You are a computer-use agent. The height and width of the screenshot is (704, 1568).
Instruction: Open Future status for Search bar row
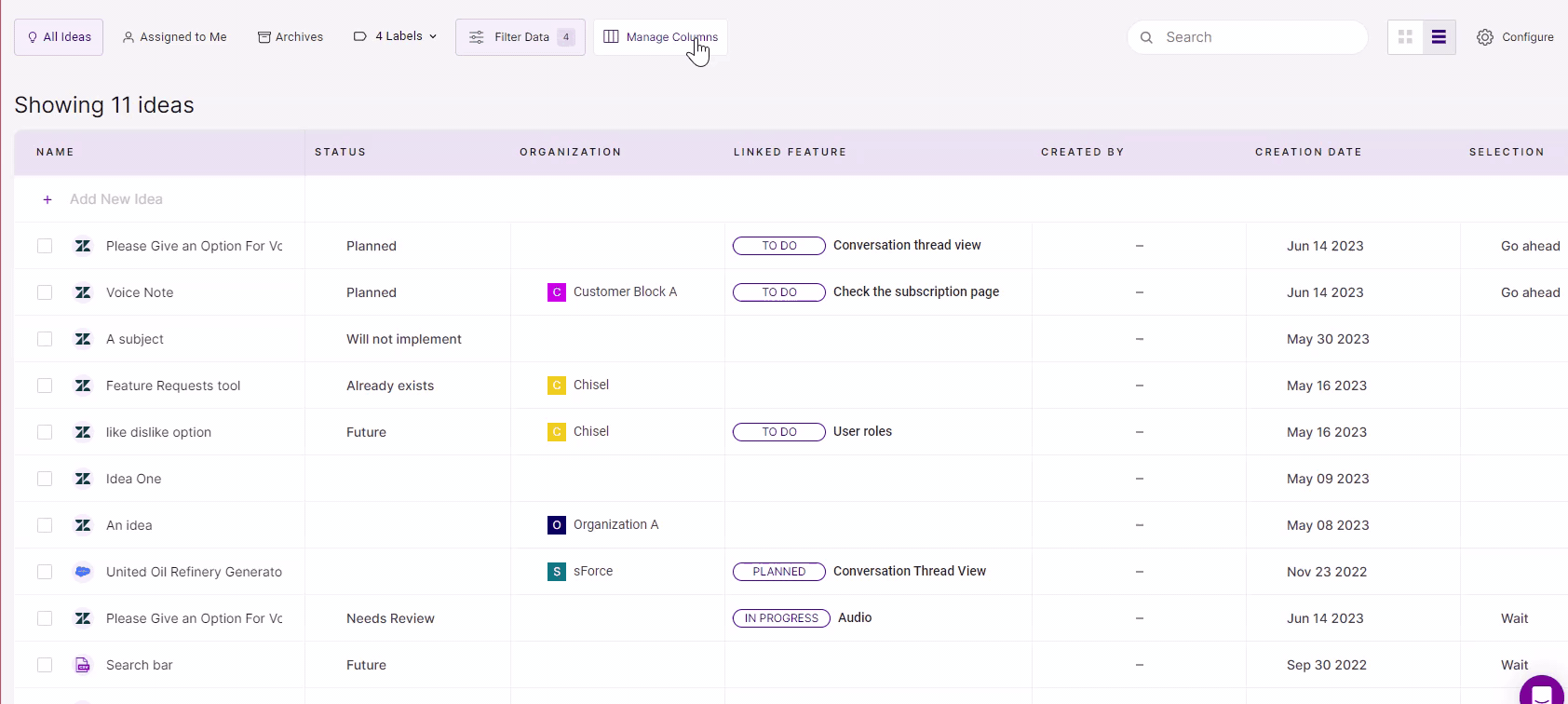click(366, 665)
